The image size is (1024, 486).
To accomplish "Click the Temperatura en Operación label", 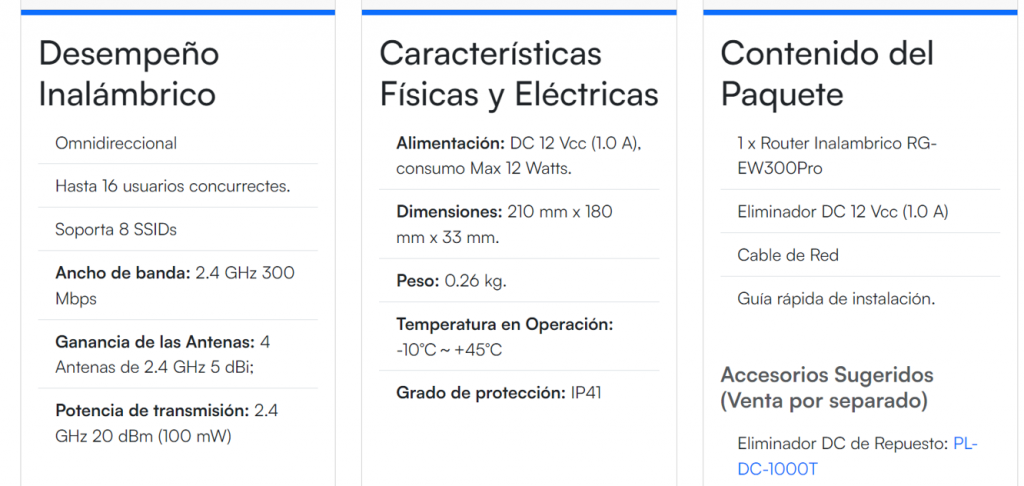I will [x=504, y=324].
